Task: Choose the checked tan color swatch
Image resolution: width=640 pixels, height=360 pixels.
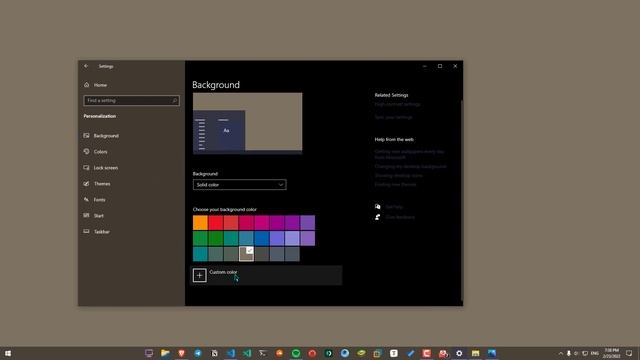Action: tap(246, 254)
